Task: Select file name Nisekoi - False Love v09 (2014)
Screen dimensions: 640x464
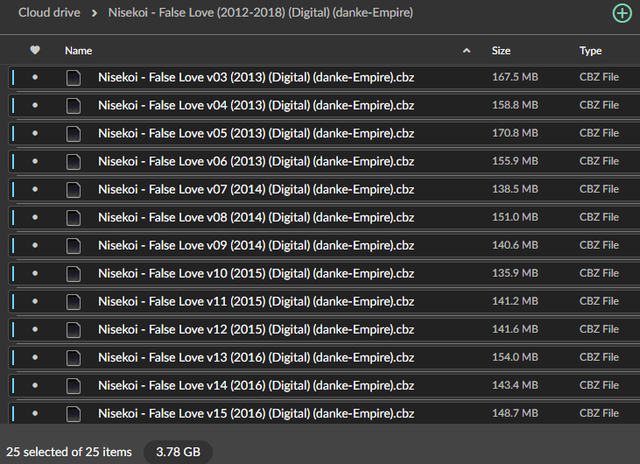Action: [x=256, y=246]
